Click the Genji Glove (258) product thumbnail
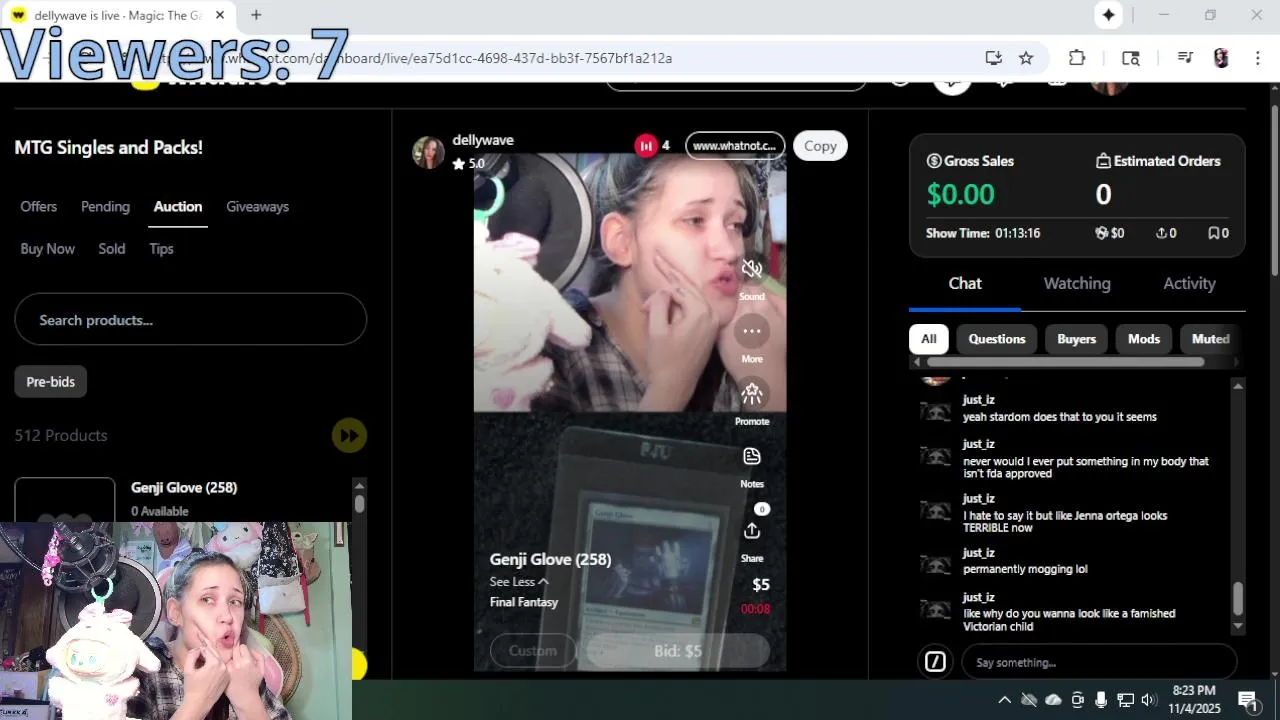The image size is (1280, 720). pyautogui.click(x=64, y=499)
